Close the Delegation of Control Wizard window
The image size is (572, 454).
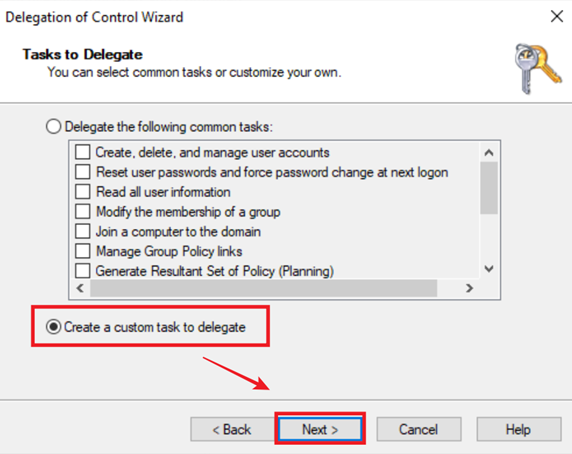pos(557,16)
